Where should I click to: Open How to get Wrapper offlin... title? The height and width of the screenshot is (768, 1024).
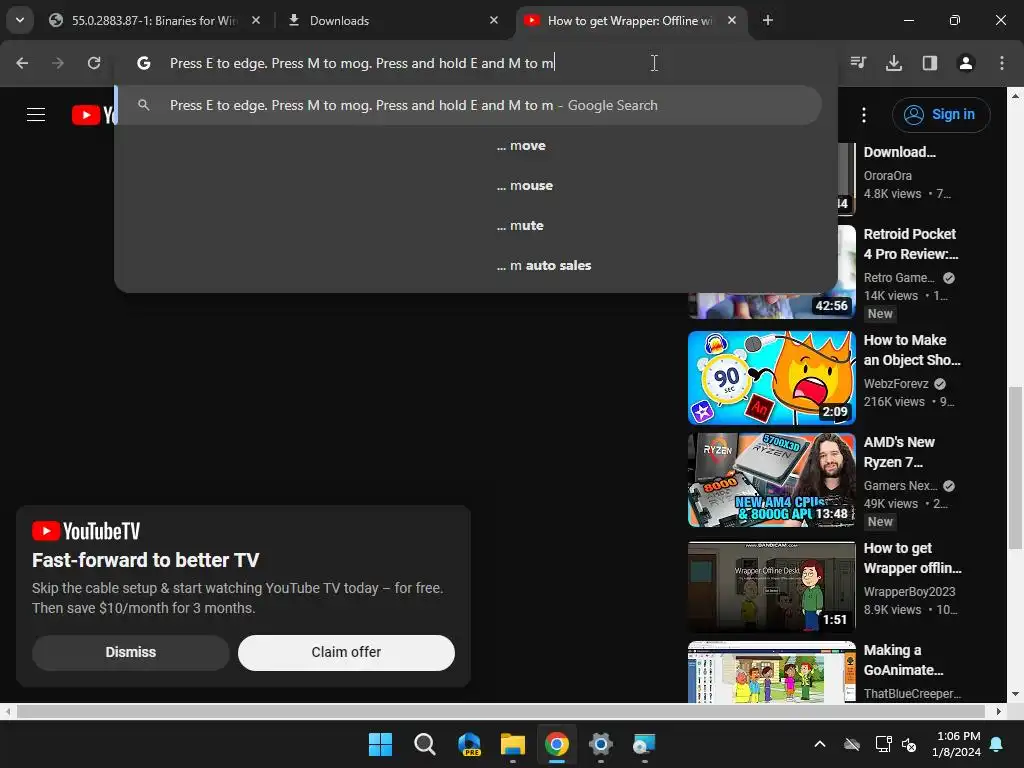(912, 558)
